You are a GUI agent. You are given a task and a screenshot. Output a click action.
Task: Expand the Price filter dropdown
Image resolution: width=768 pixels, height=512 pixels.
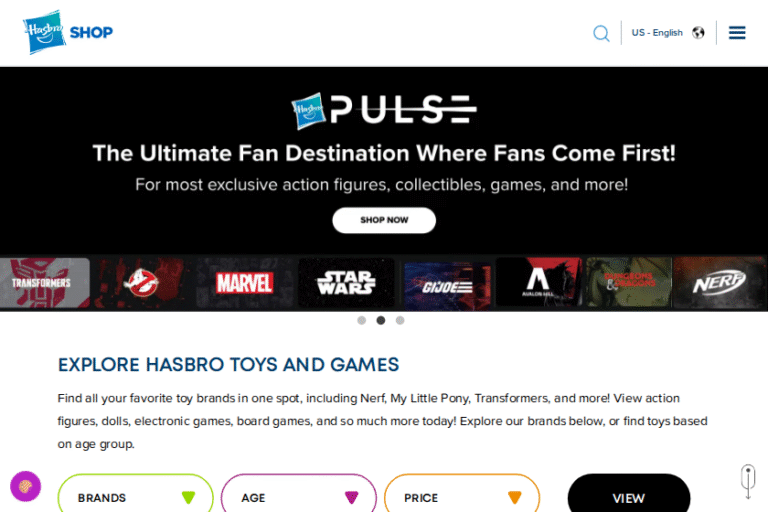462,494
